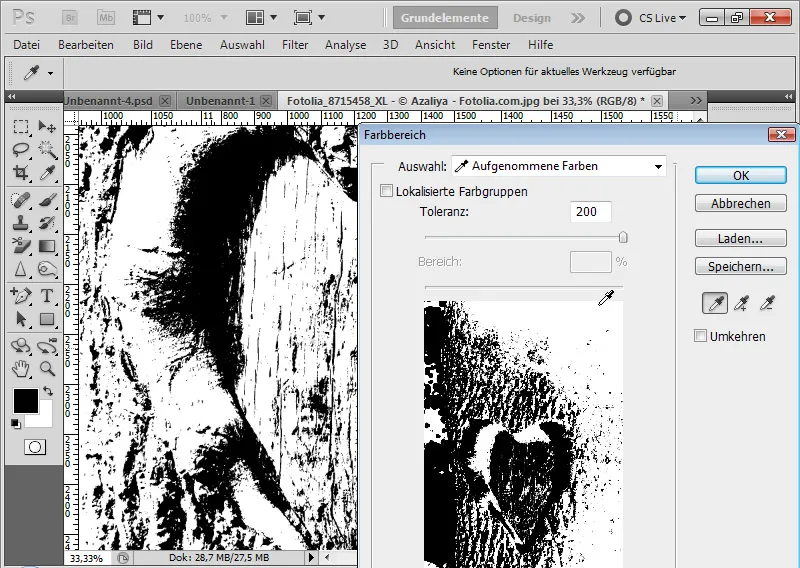The height and width of the screenshot is (568, 800).
Task: Select the Hand tool
Action: coord(20,368)
